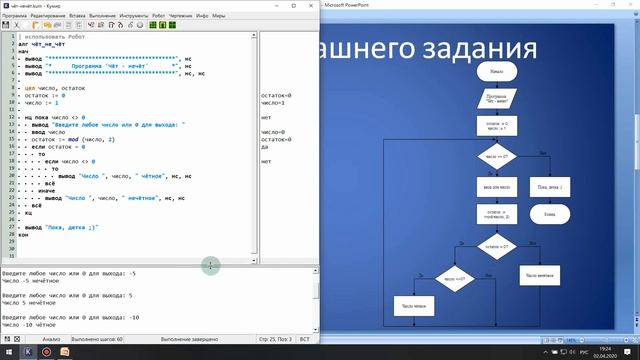This screenshot has height=360, width=640.
Task: Click PowerPoint zoom-in plus button
Action: (626, 340)
